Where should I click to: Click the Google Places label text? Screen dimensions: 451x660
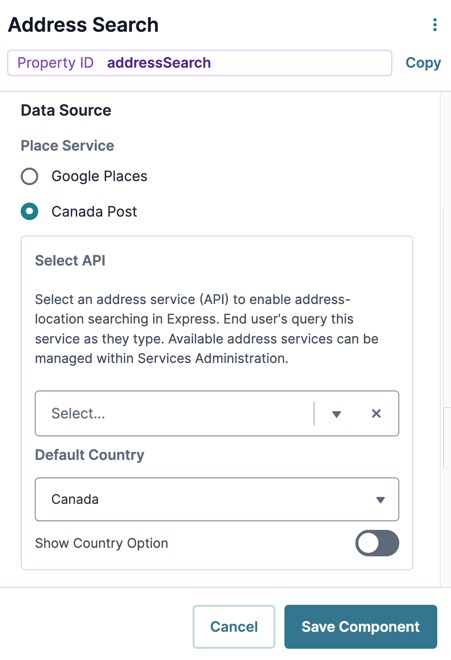pyautogui.click(x=99, y=176)
